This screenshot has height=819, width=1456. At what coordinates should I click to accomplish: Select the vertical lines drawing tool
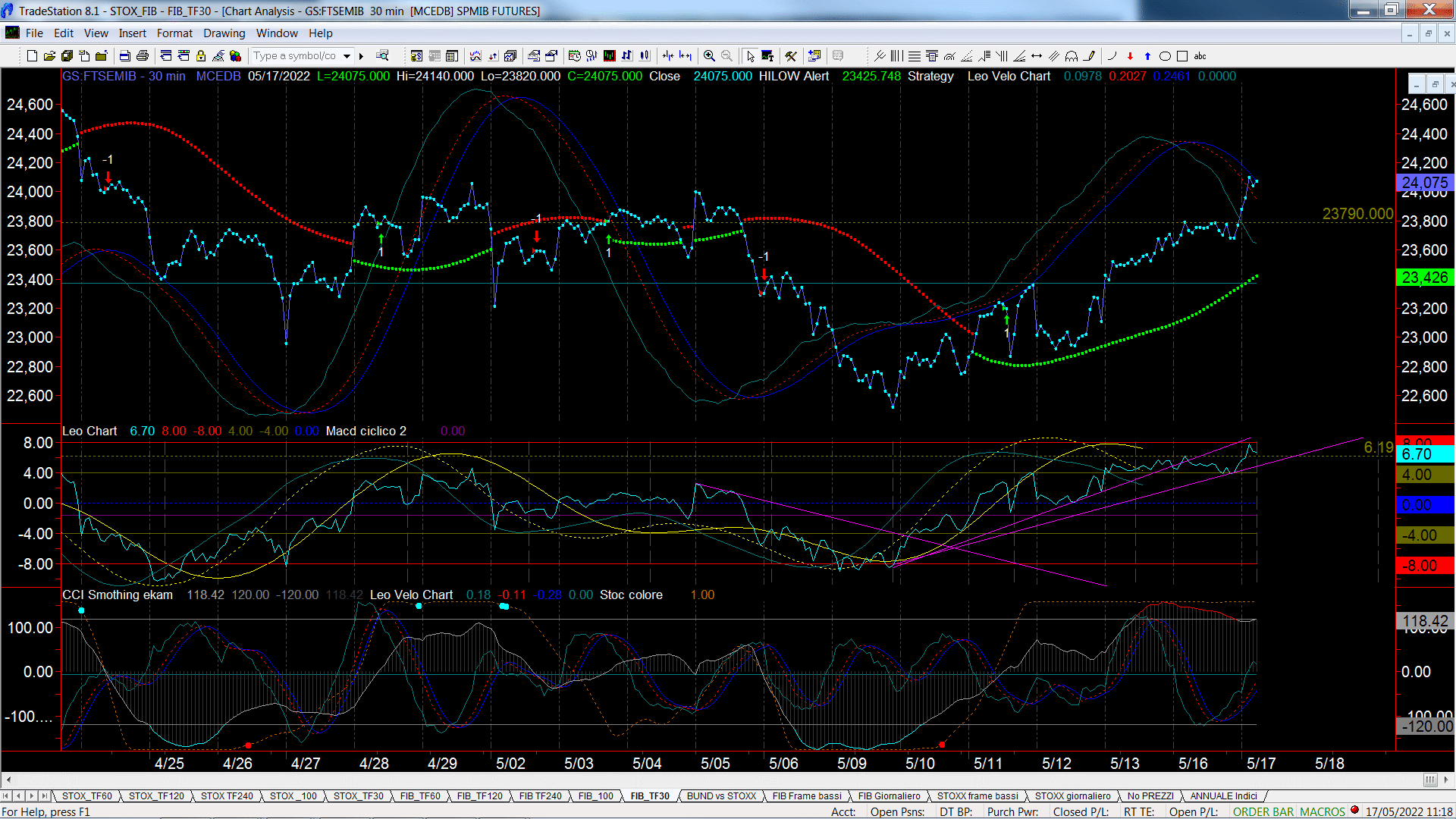click(897, 56)
